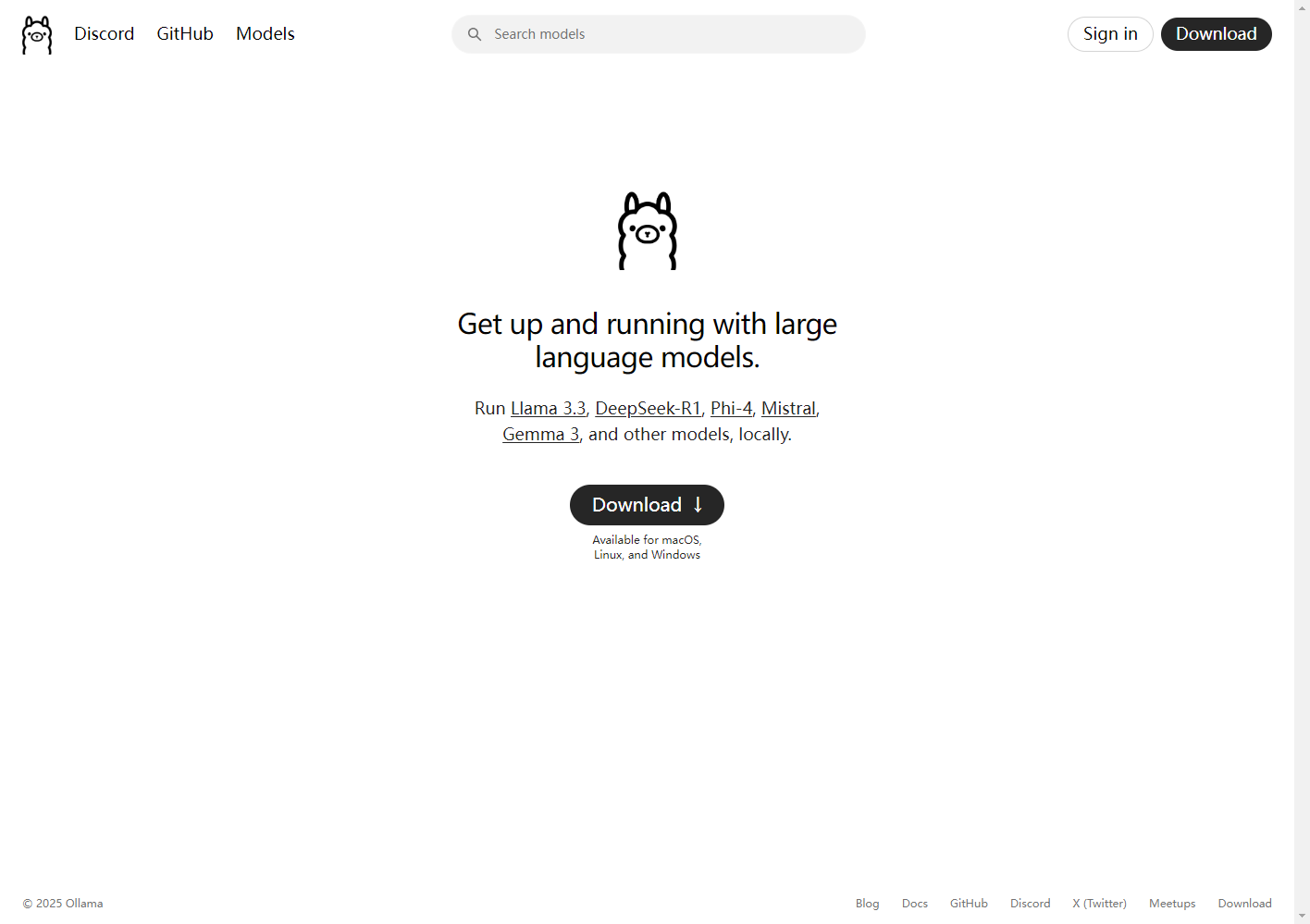Open the Phi-4 model link
This screenshot has height=924, width=1310.
[x=732, y=409]
